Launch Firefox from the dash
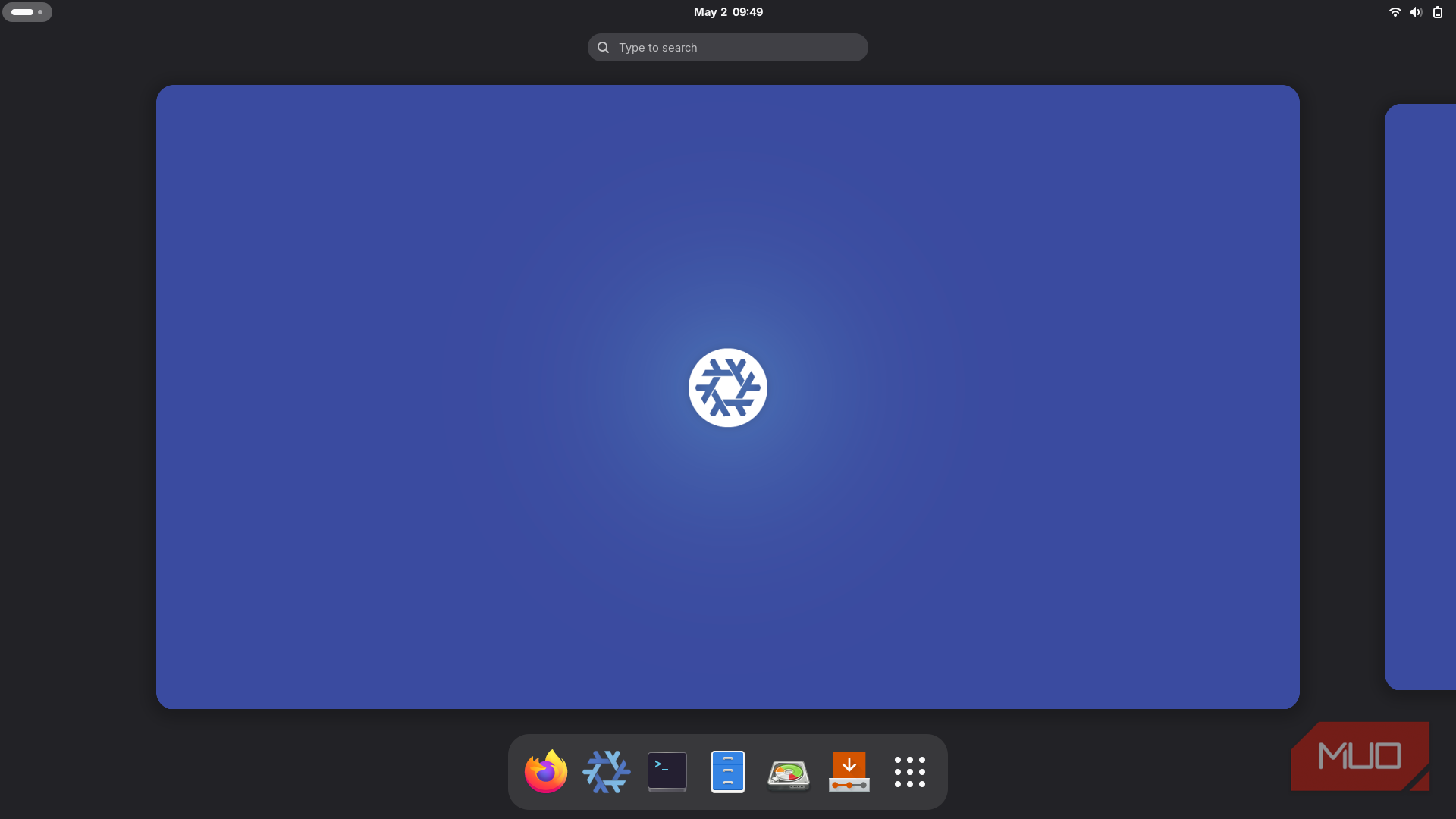1456x819 pixels. tap(546, 771)
